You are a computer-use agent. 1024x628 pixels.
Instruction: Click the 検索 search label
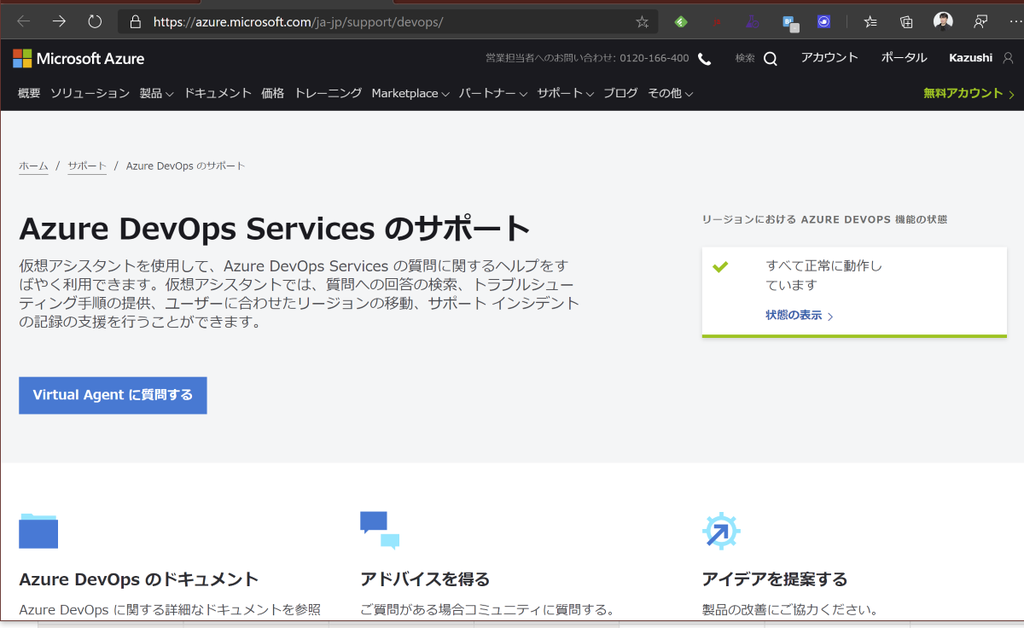tap(744, 58)
